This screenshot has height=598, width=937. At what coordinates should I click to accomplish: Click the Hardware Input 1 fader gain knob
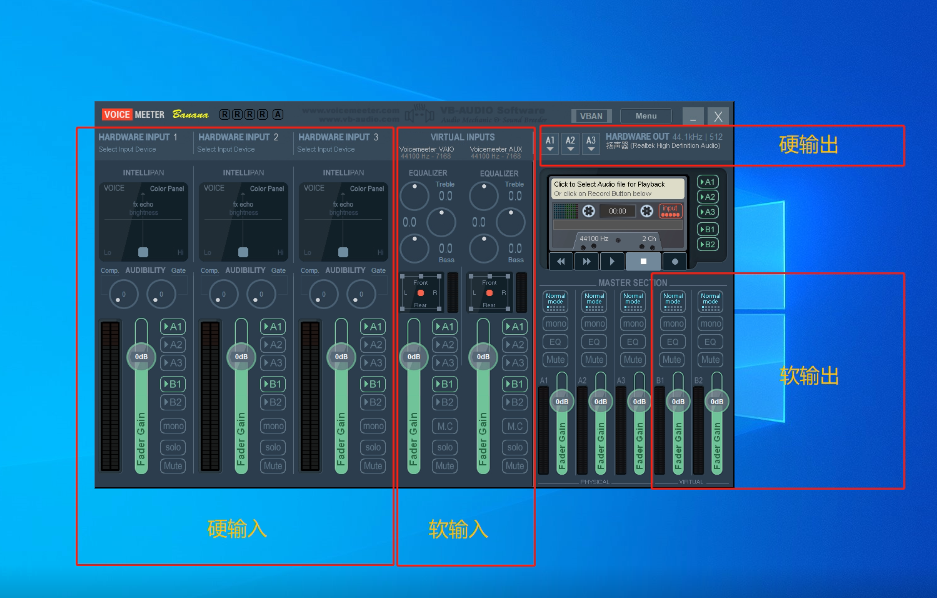141,357
